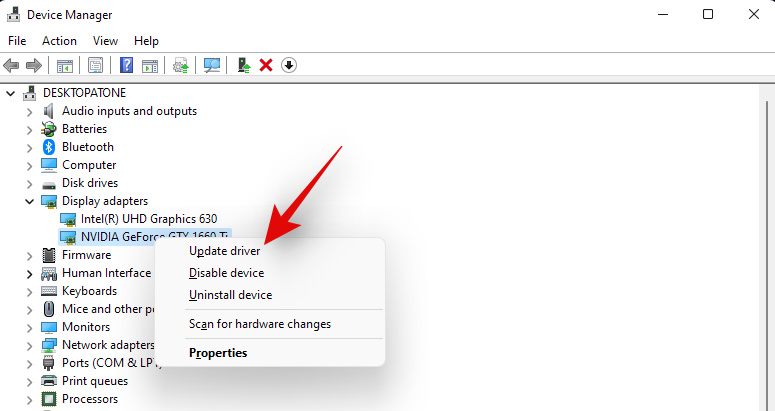
Task: Choose Disable device from context menu
Action: coord(270,273)
